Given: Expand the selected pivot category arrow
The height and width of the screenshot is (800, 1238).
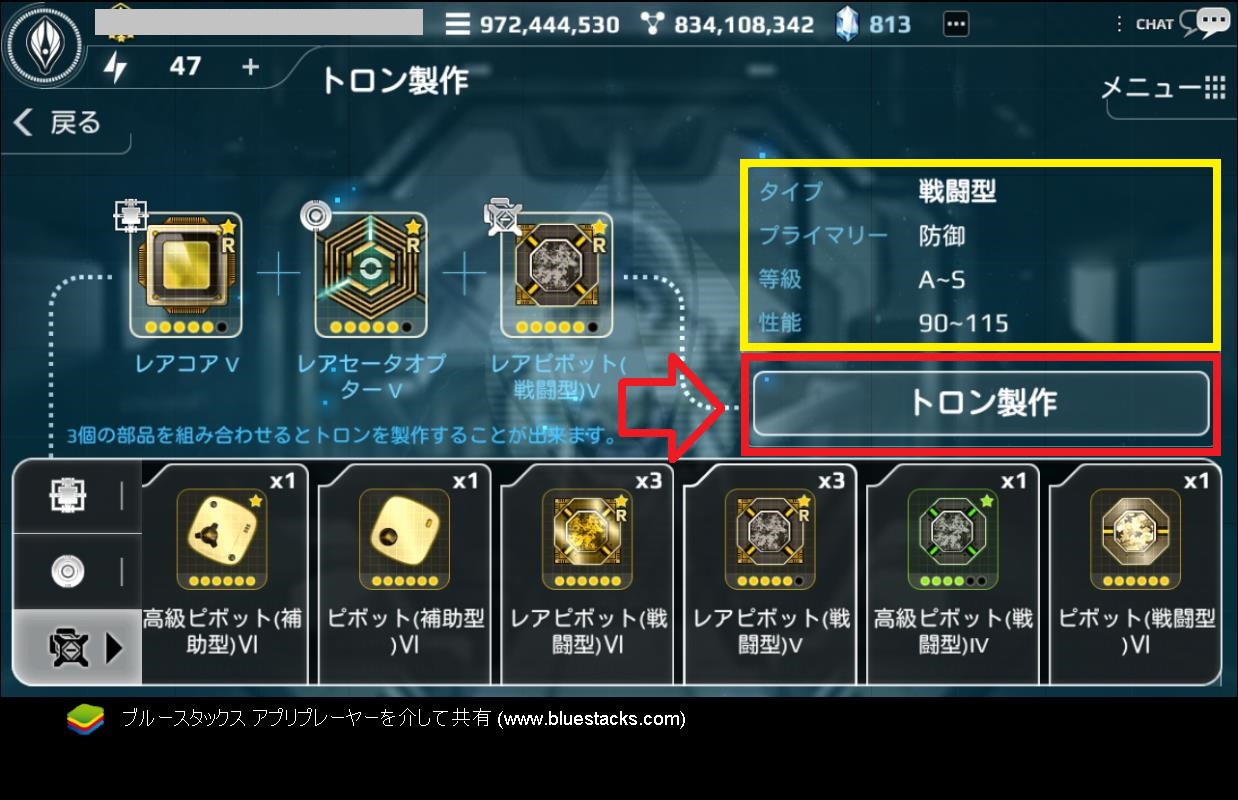Looking at the screenshot, I should pos(113,648).
